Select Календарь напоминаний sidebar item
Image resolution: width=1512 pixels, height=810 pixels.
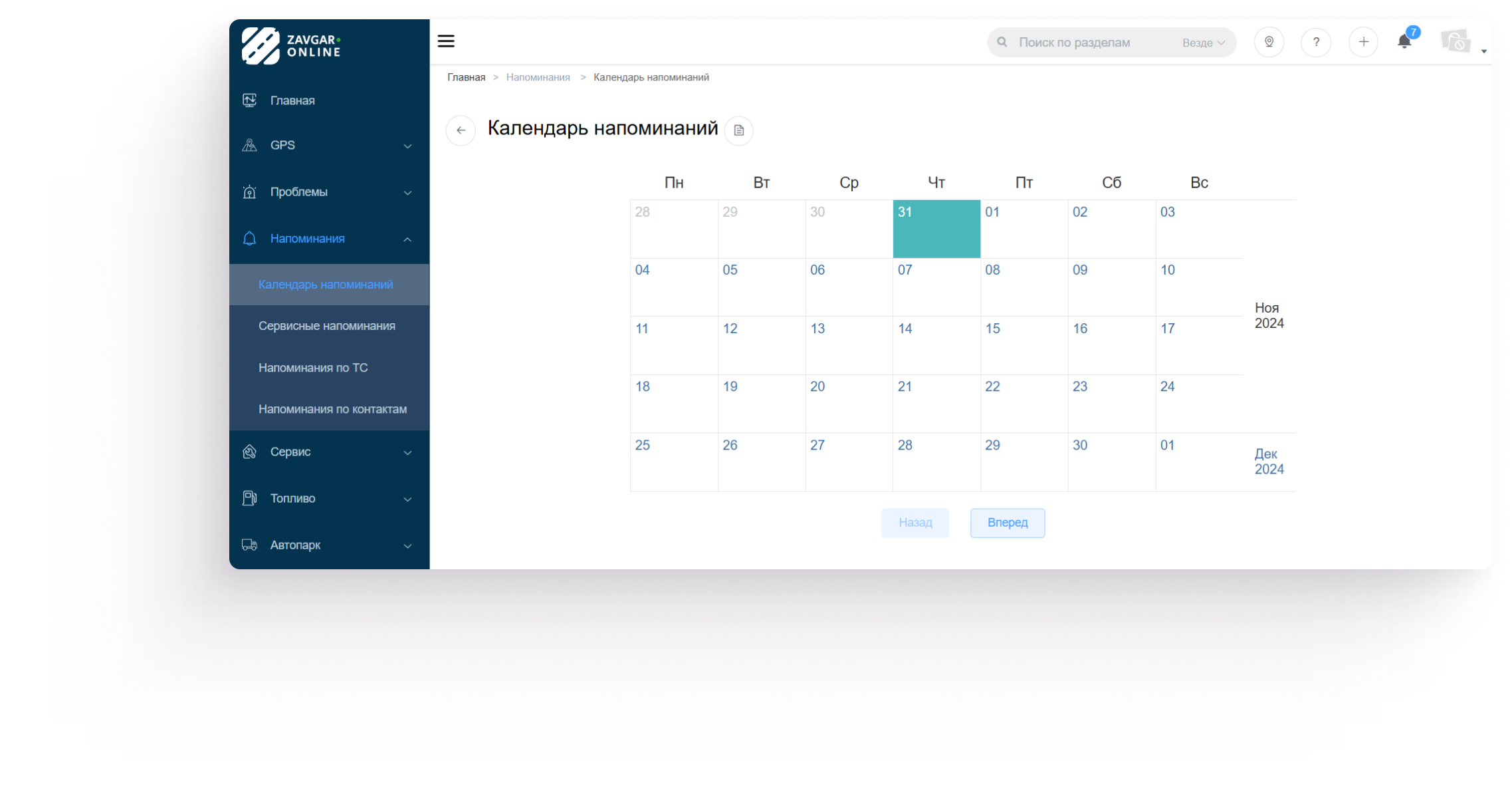click(329, 285)
